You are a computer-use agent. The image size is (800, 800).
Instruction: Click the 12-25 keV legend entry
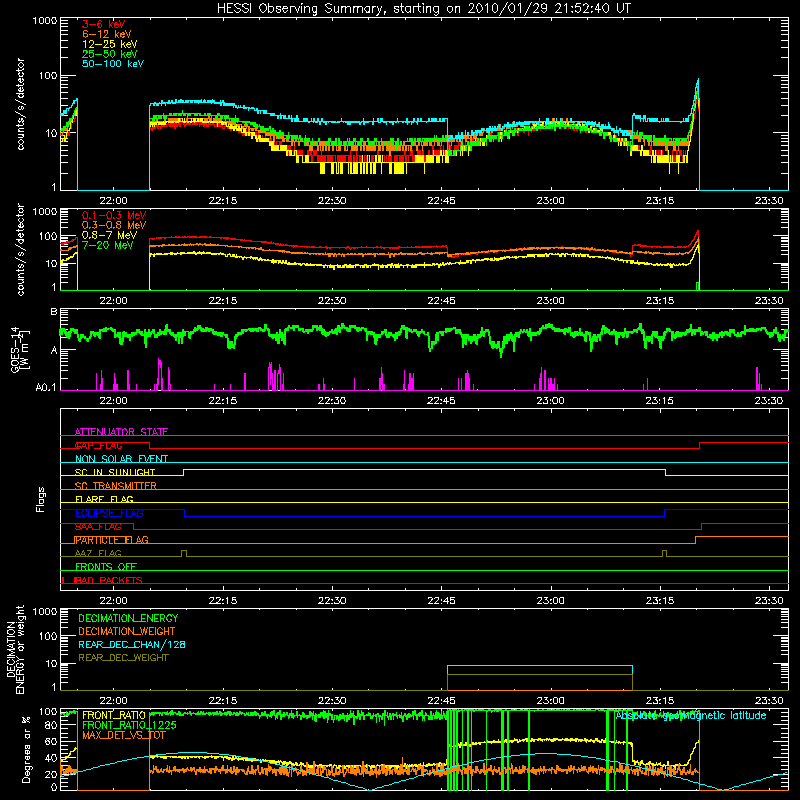(x=109, y=44)
